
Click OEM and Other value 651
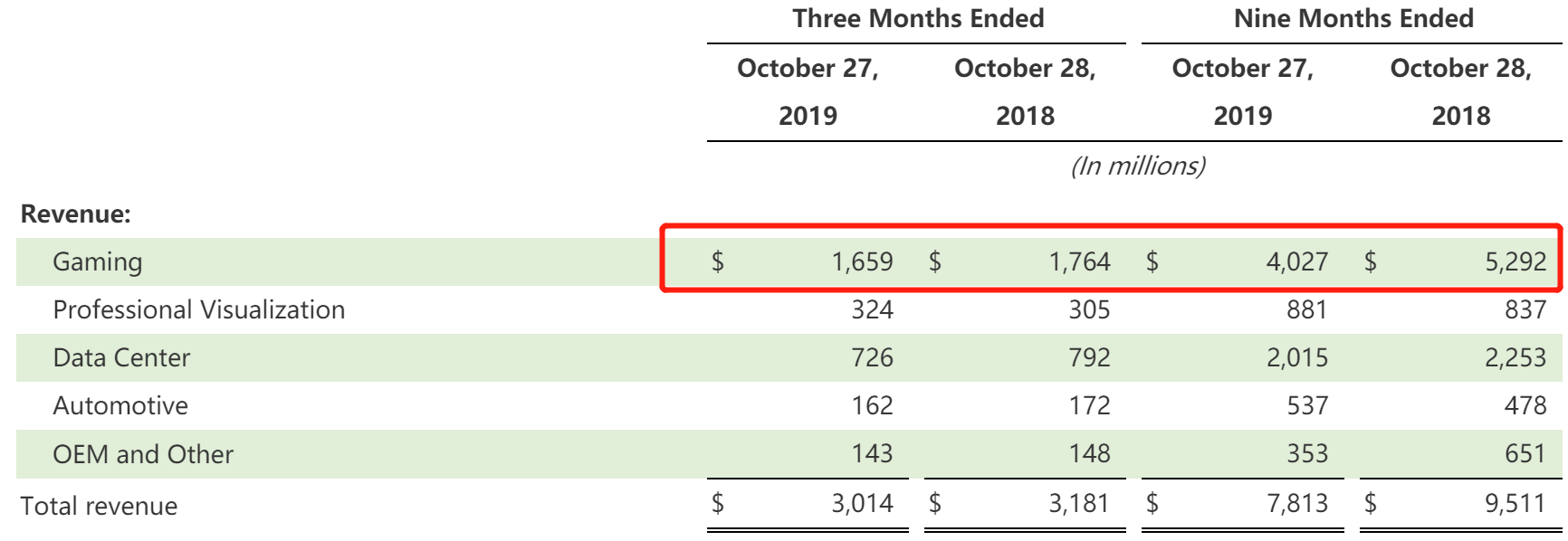click(1525, 454)
